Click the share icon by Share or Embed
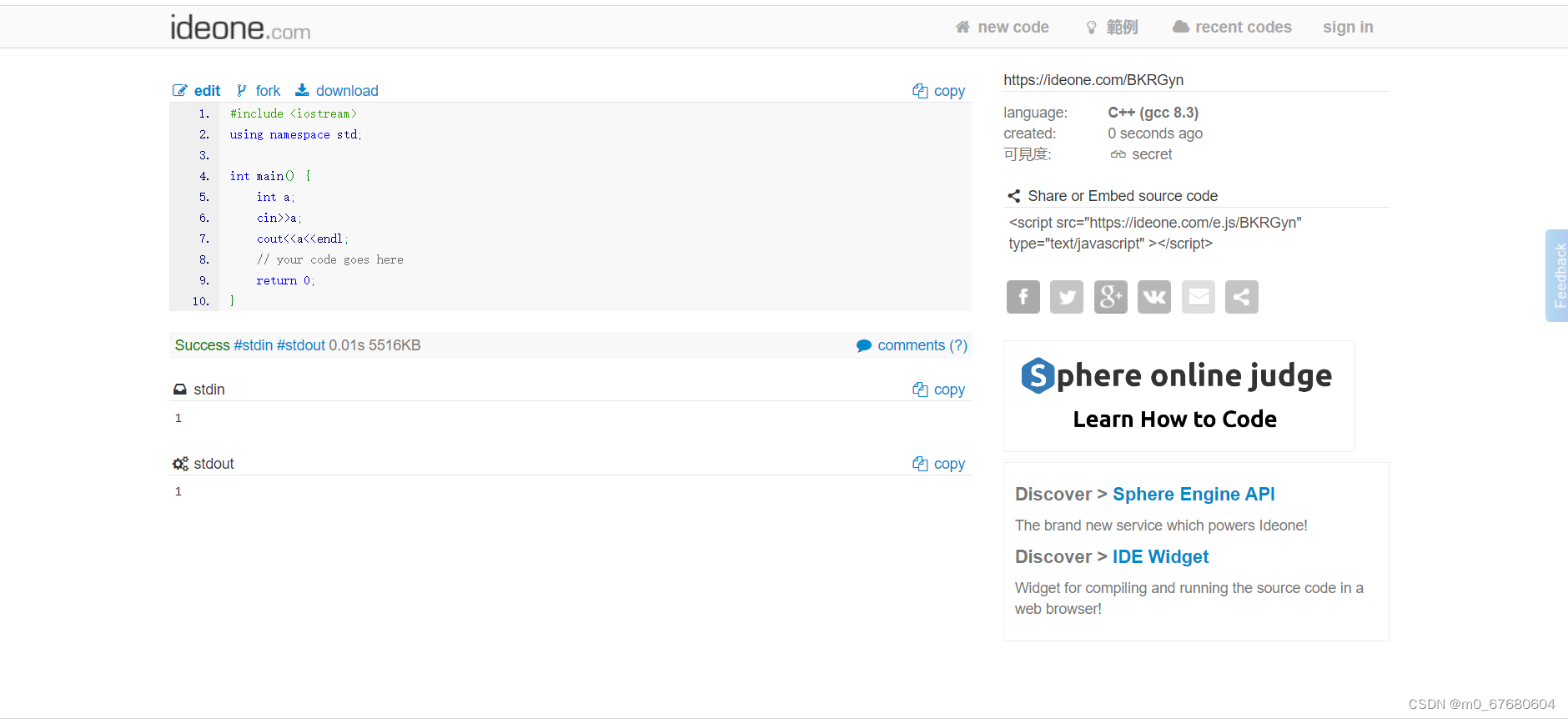This screenshot has height=719, width=1568. (x=1014, y=196)
